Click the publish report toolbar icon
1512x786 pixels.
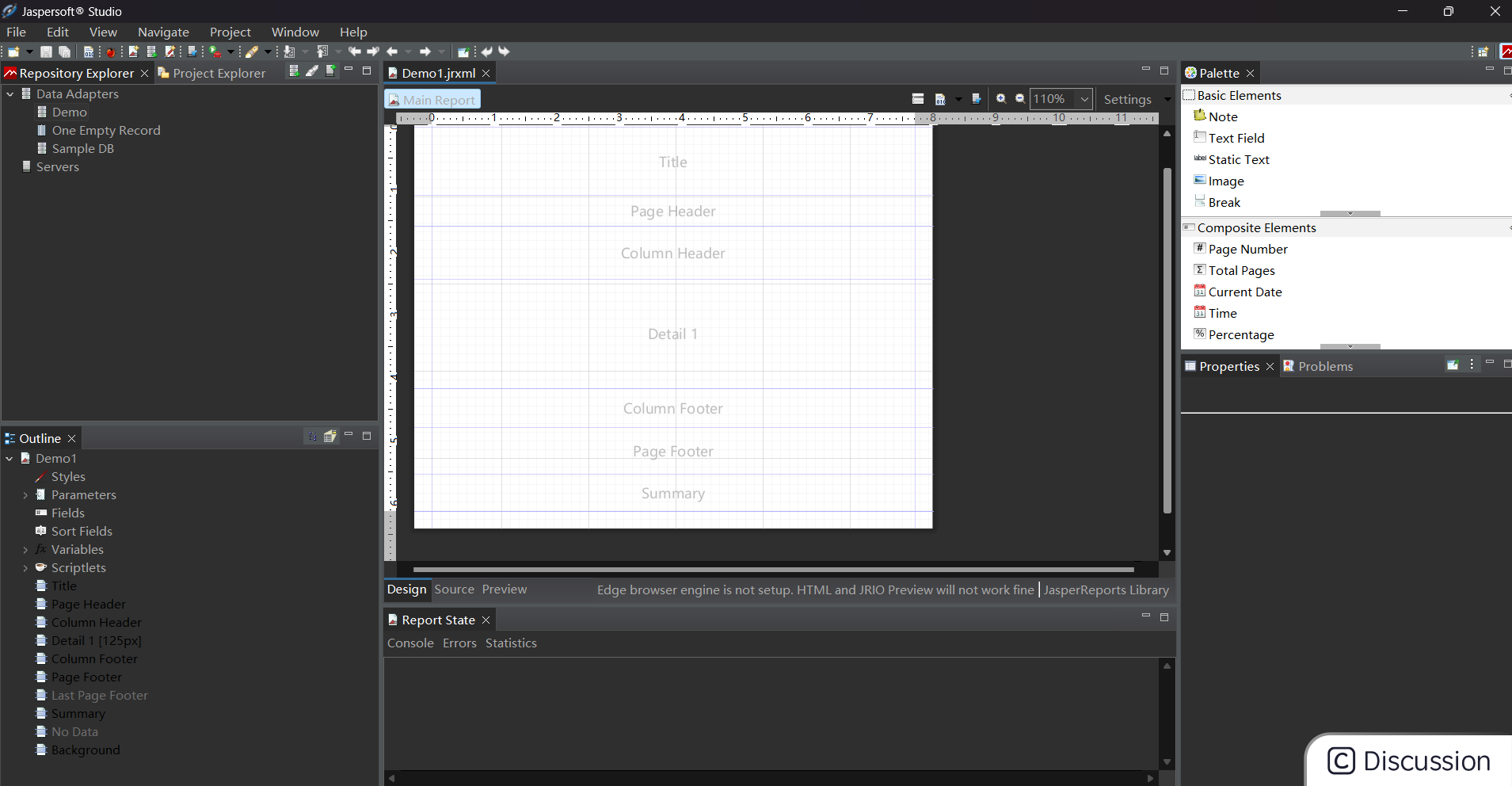192,52
